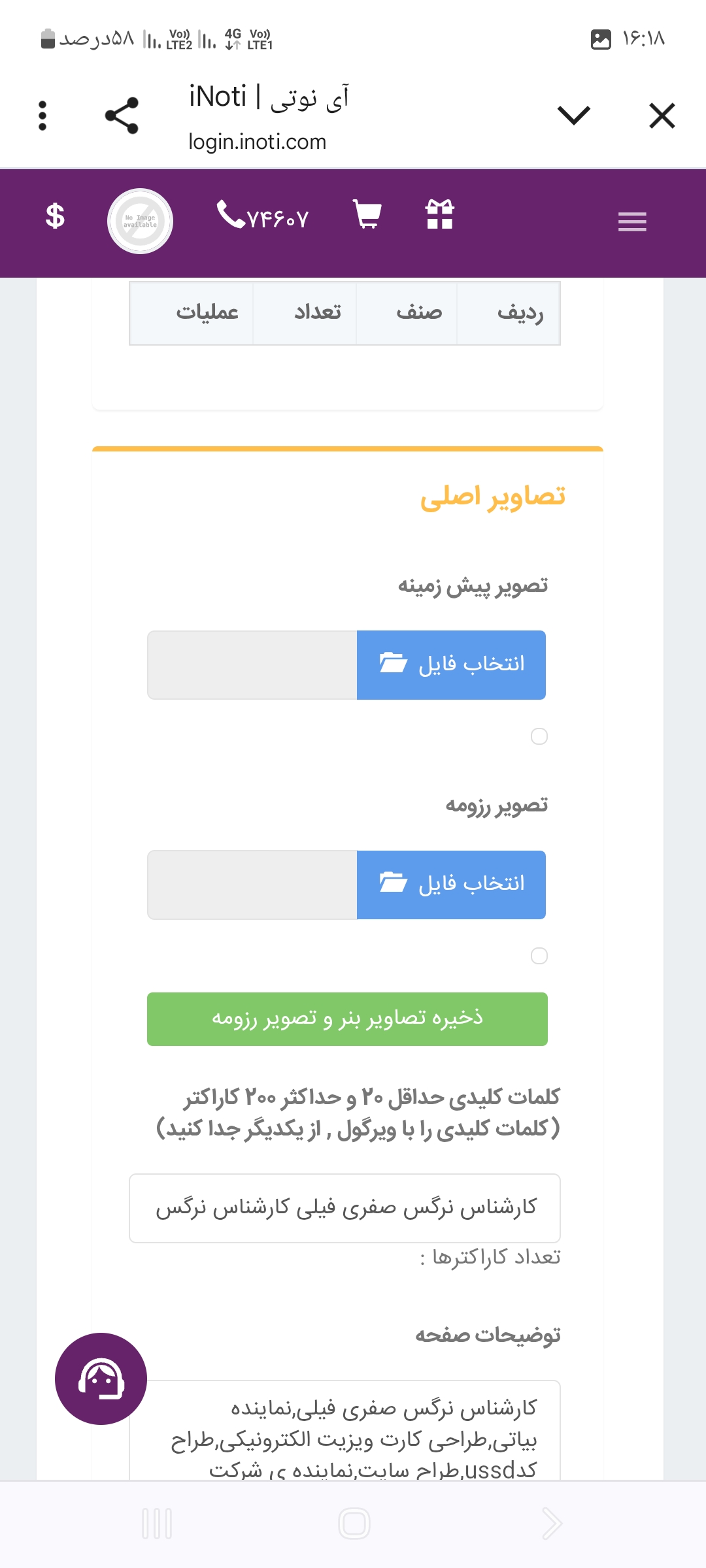
Task: Open the three-dot overflow menu
Action: coord(42,116)
